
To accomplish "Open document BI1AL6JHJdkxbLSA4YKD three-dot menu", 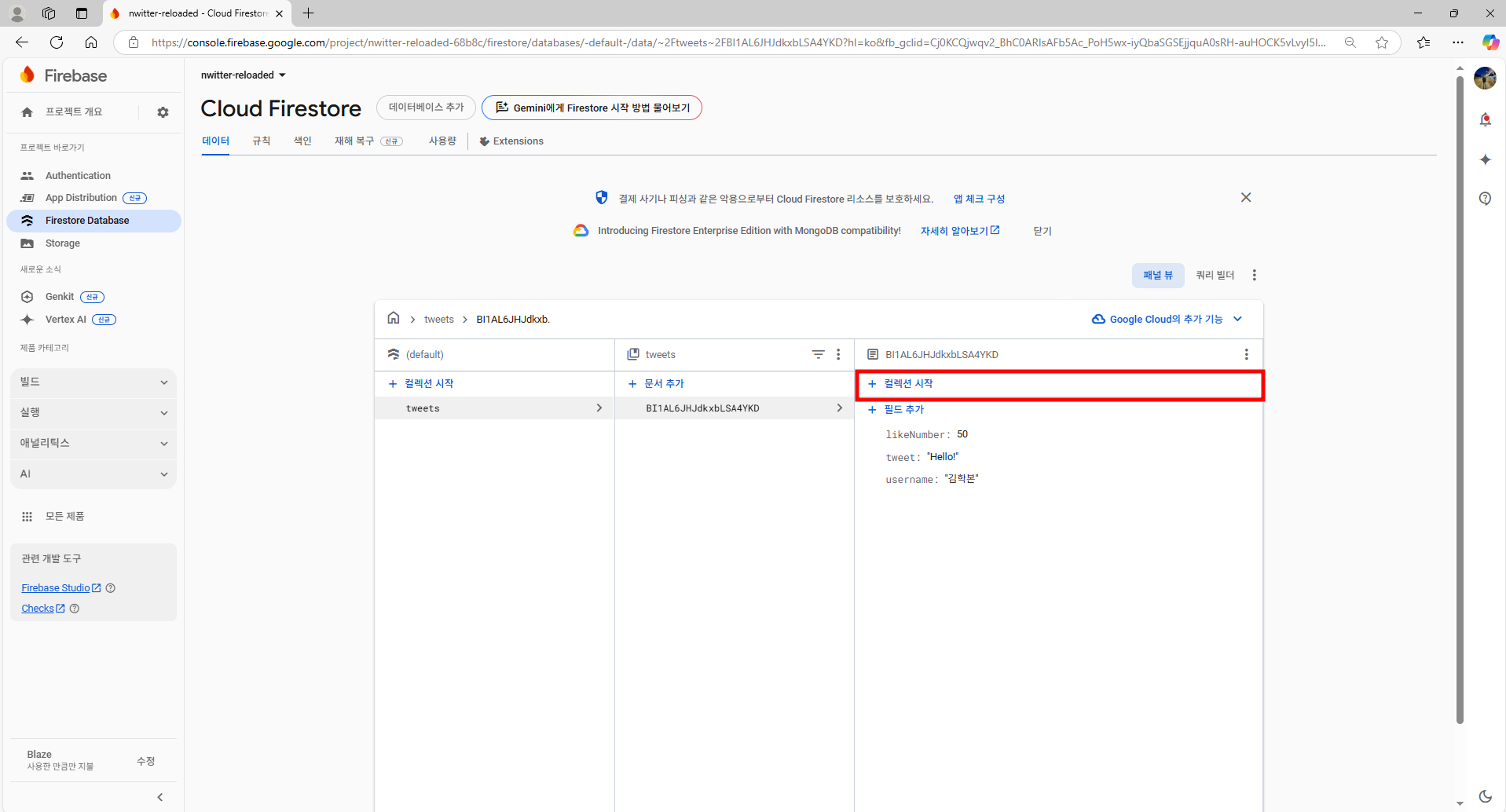I will click(x=1246, y=354).
